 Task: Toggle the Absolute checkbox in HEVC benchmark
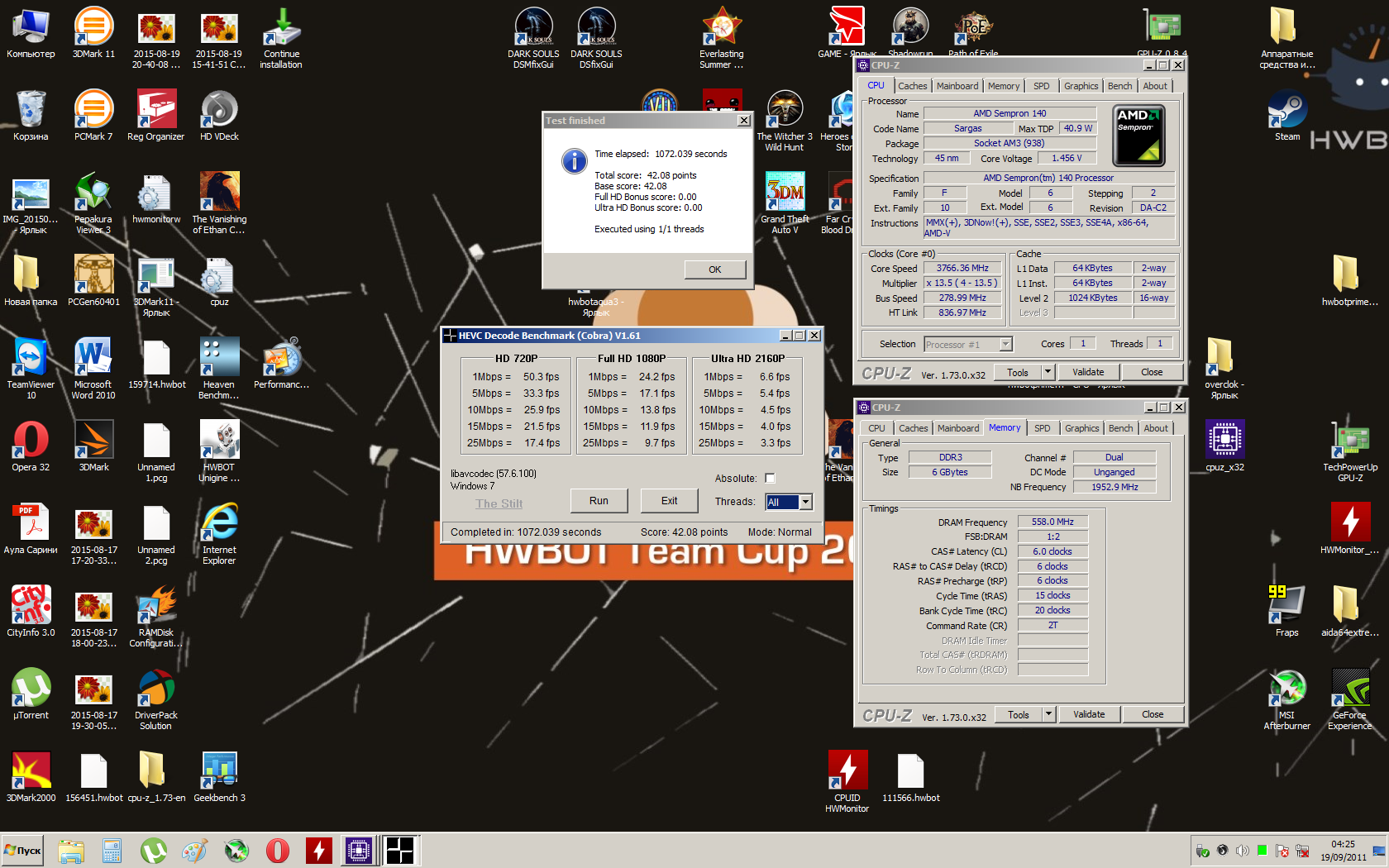tap(770, 478)
